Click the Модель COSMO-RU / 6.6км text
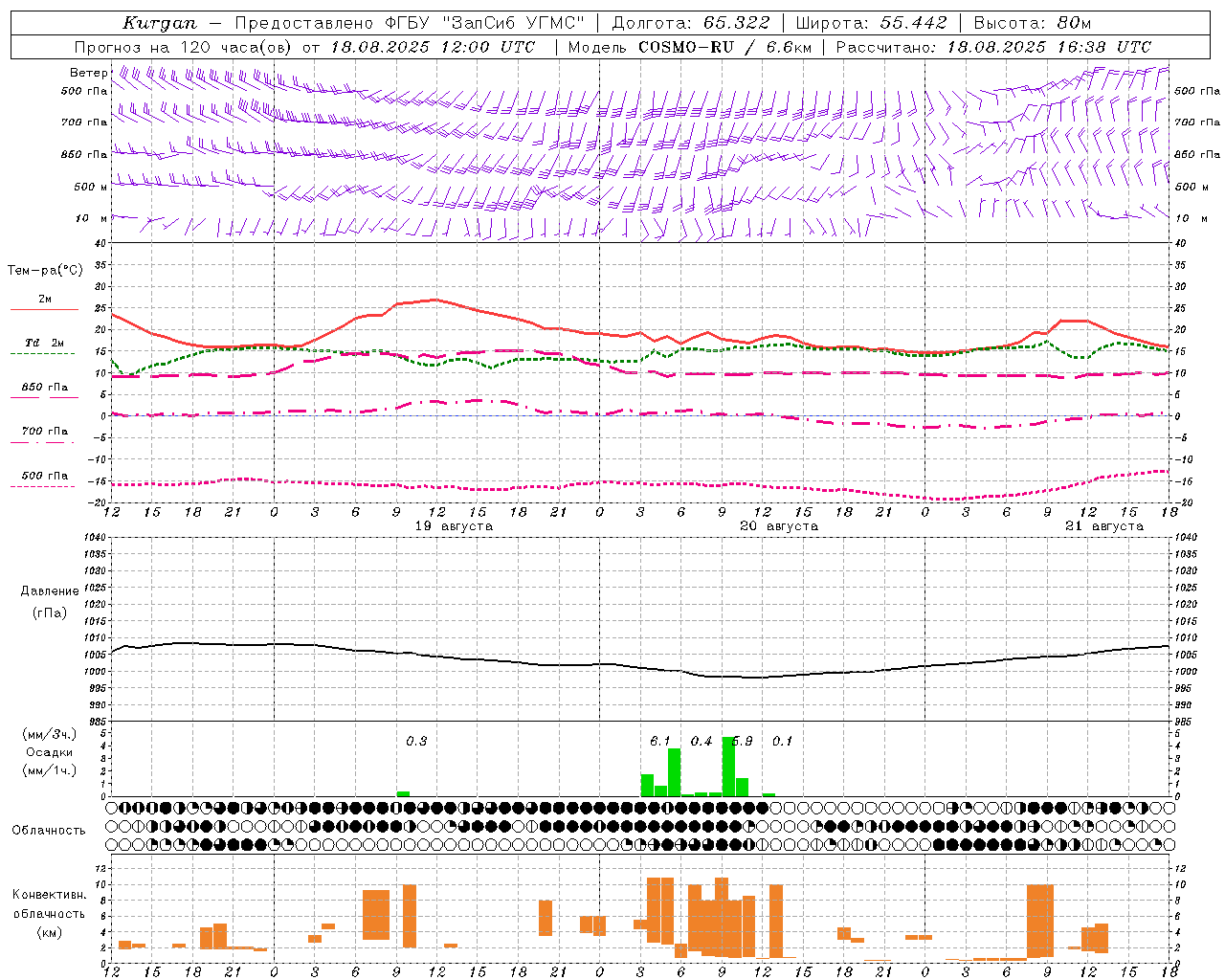The image size is (1225, 980). point(690,47)
